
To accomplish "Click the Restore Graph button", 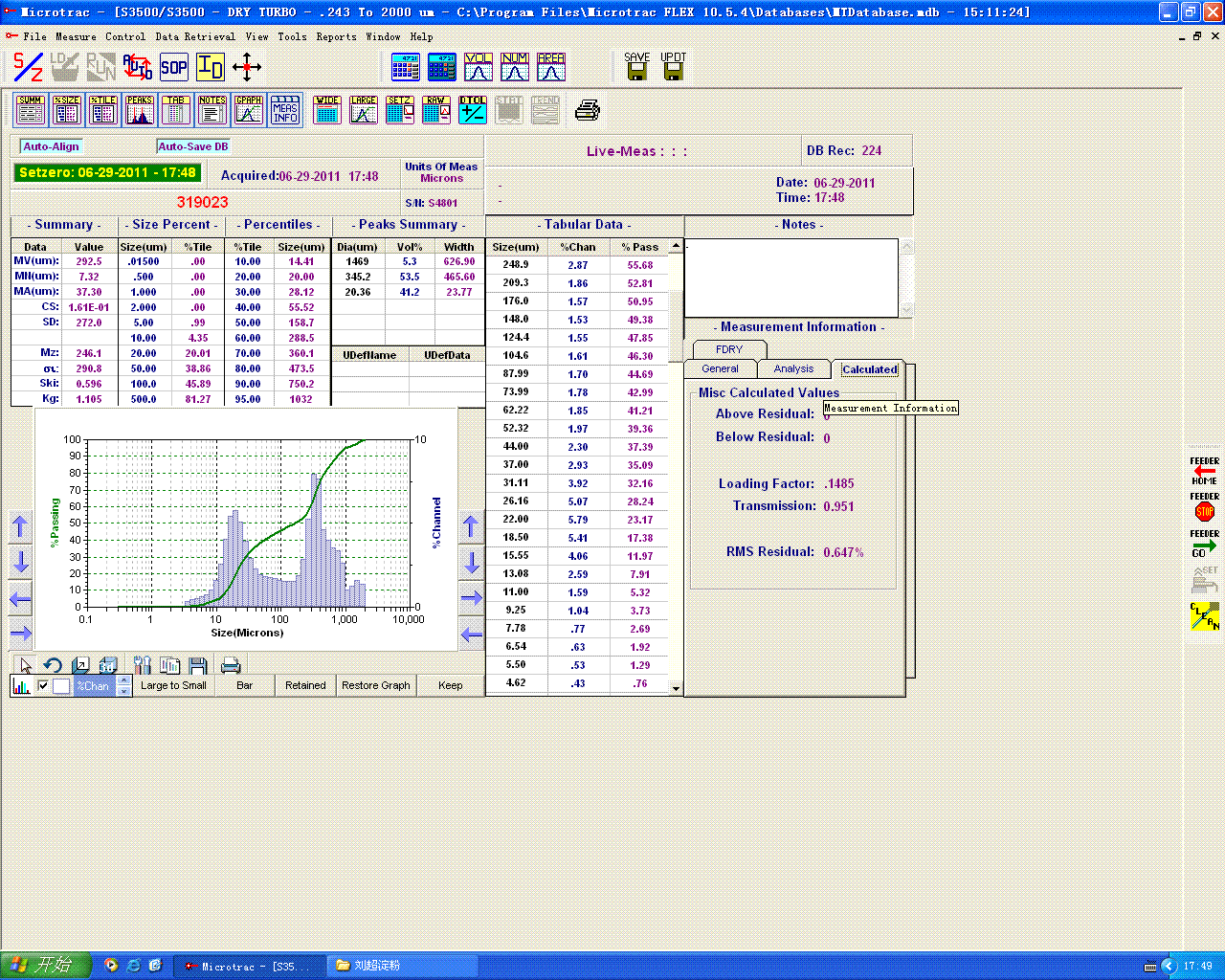I will point(375,685).
